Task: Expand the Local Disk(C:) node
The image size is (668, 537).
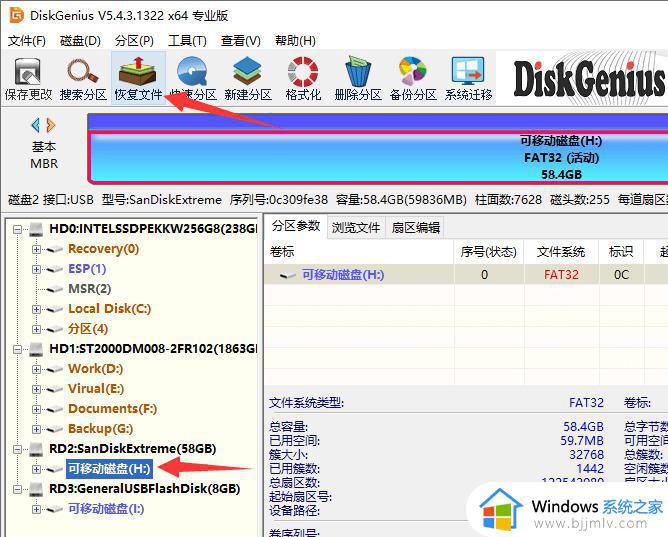Action: (x=36, y=309)
